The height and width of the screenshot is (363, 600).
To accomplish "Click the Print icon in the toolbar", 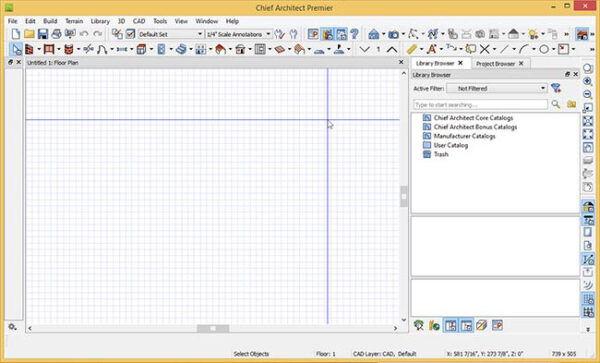I will point(56,34).
